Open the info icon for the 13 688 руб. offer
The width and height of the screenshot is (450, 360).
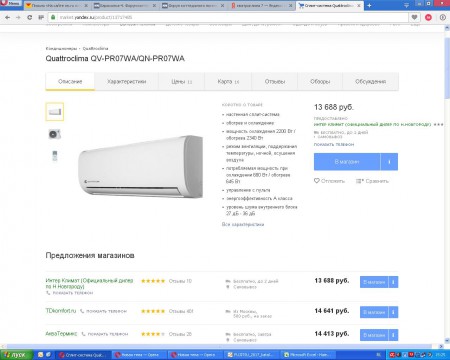393,282
